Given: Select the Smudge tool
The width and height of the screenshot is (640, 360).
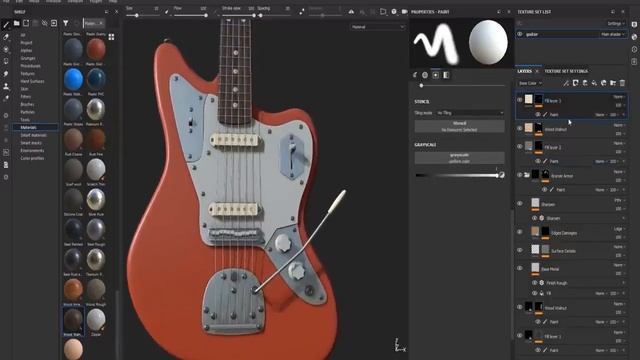Looking at the screenshot, I should coord(6,74).
